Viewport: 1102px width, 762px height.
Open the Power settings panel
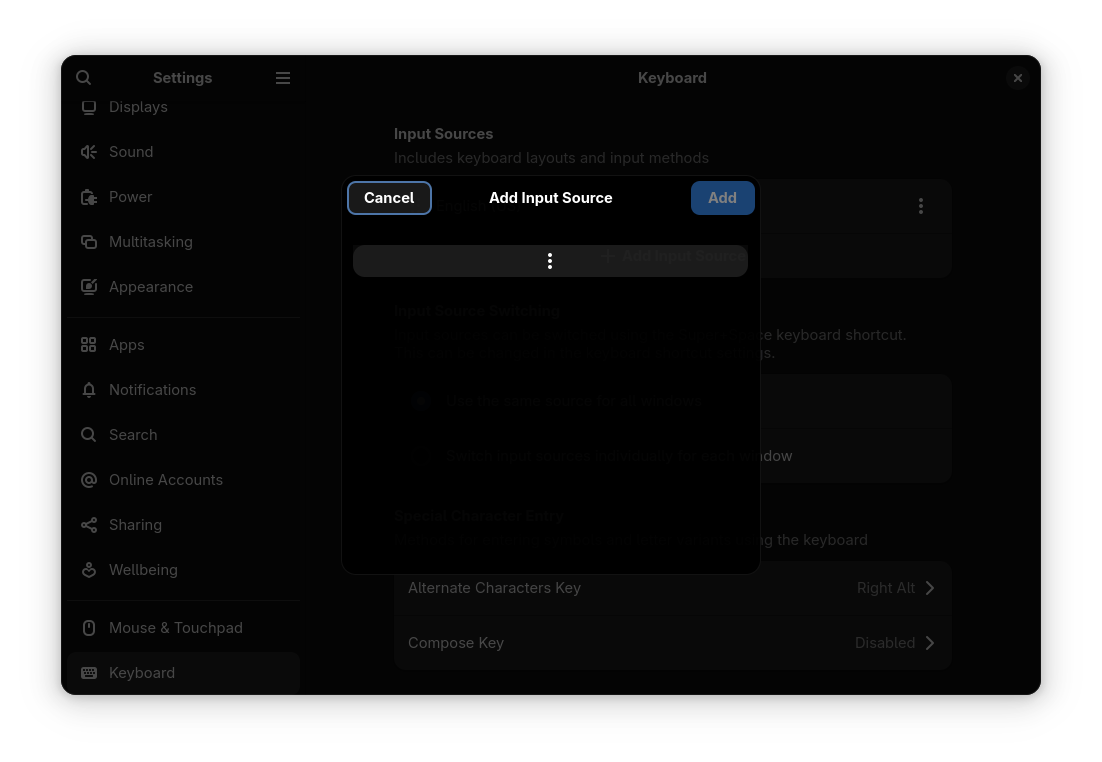click(183, 197)
